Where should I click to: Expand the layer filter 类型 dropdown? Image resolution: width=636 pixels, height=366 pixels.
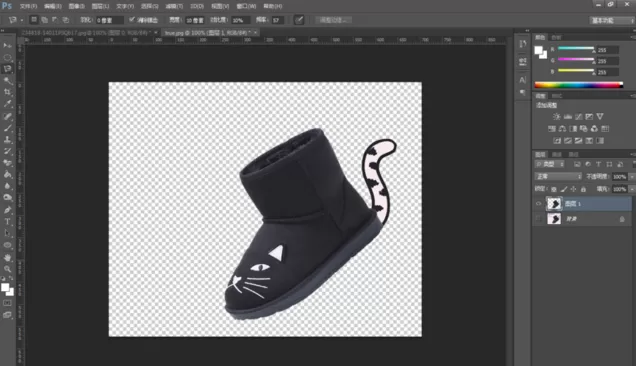pyautogui.click(x=550, y=164)
